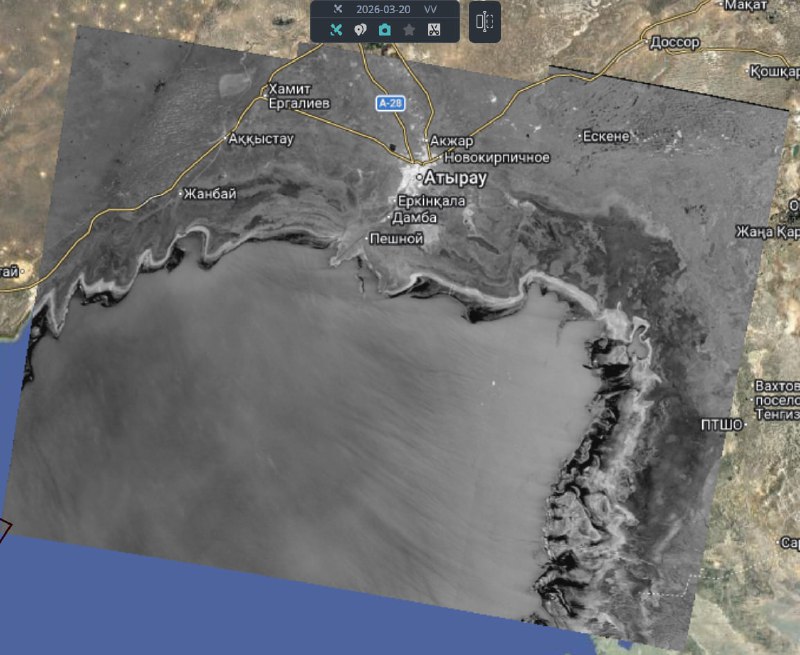The image size is (800, 655).
Task: Click the ПТШО label on map
Action: point(721,425)
